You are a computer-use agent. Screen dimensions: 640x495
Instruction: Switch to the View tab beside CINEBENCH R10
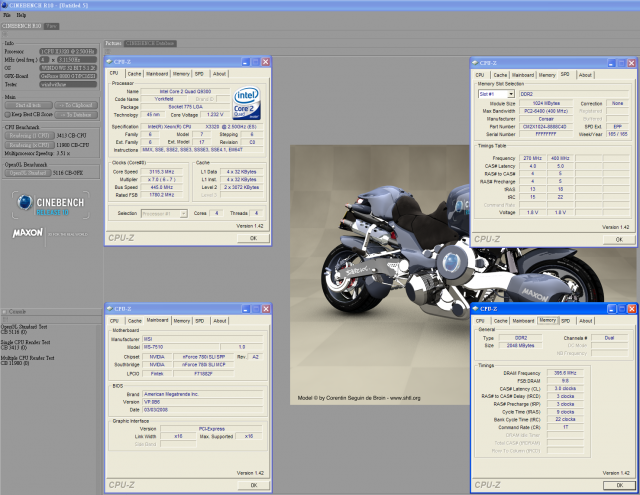click(51, 26)
